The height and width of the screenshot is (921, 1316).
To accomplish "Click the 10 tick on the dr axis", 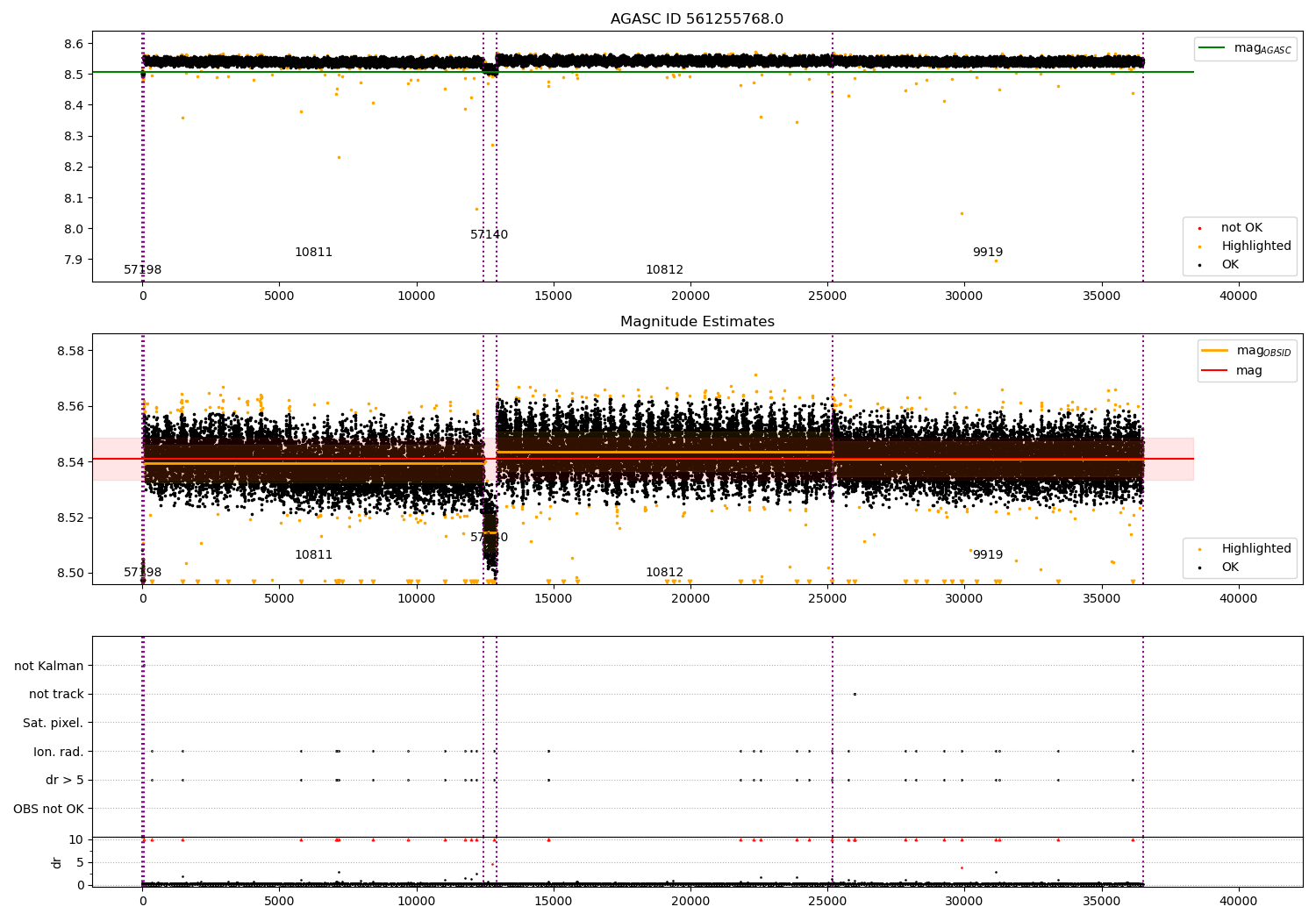I will 76,839.
